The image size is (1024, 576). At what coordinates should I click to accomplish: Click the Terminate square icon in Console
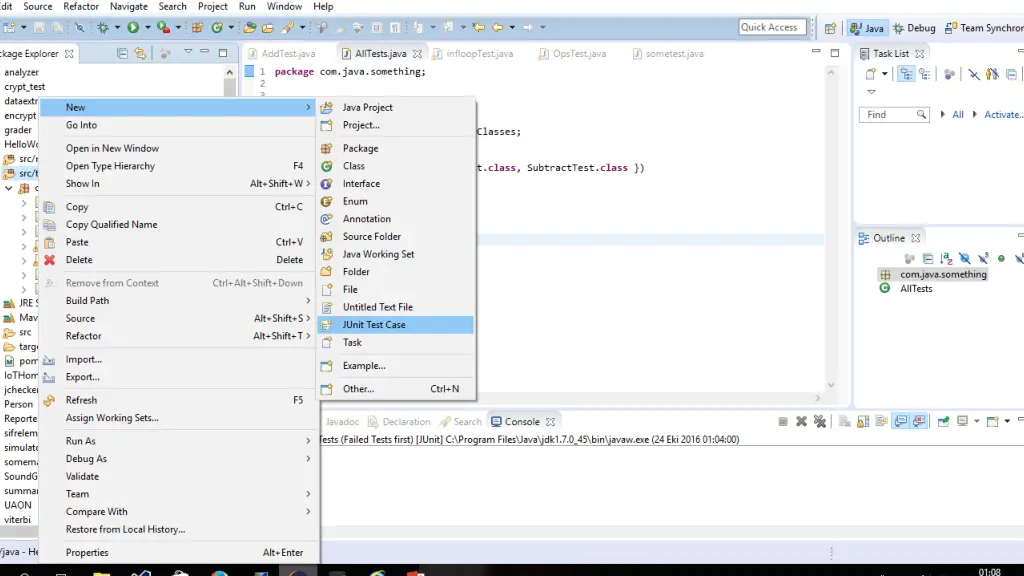tap(783, 422)
